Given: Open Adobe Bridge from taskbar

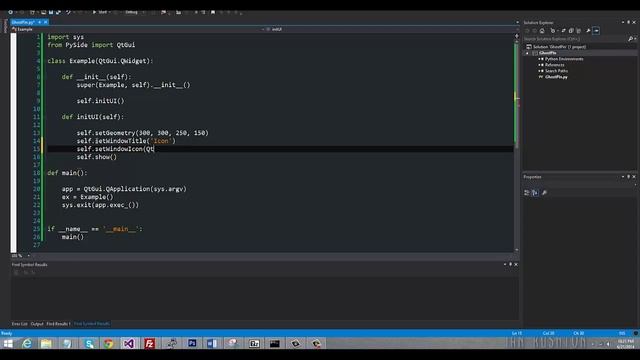Looking at the screenshot, I should tap(254, 344).
